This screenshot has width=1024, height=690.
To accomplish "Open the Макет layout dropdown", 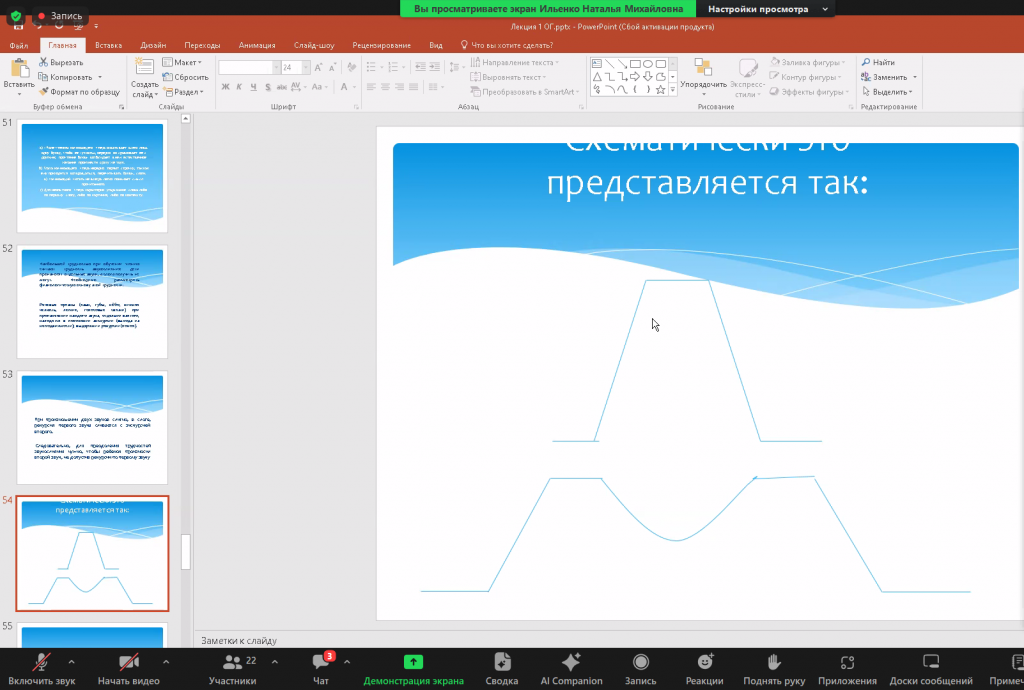I will pyautogui.click(x=182, y=62).
